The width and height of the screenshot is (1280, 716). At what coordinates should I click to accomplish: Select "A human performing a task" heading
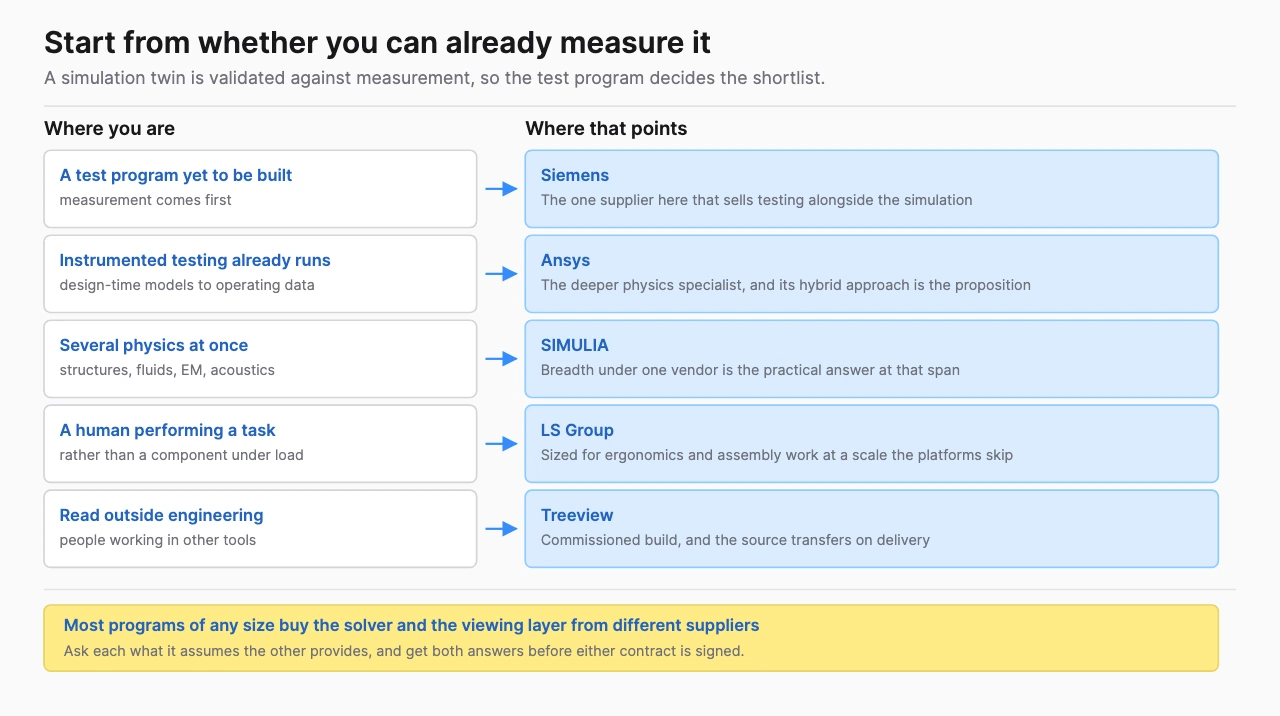[167, 430]
